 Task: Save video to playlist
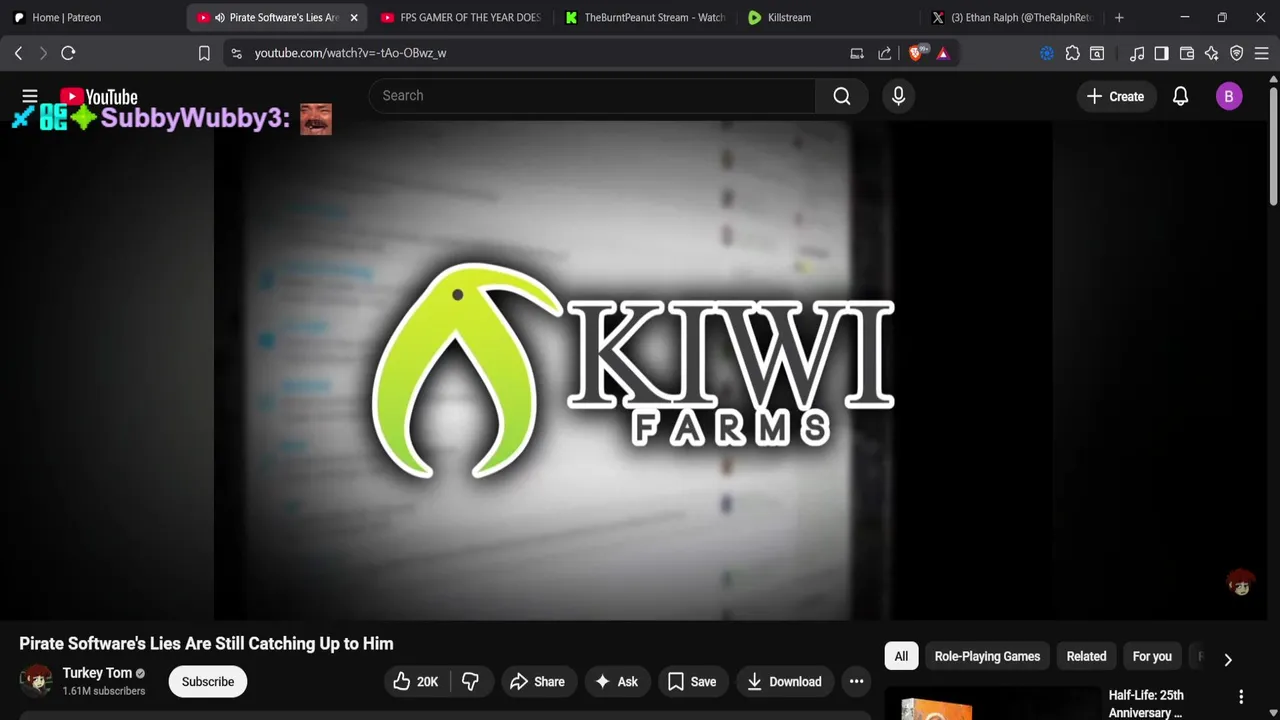[693, 681]
